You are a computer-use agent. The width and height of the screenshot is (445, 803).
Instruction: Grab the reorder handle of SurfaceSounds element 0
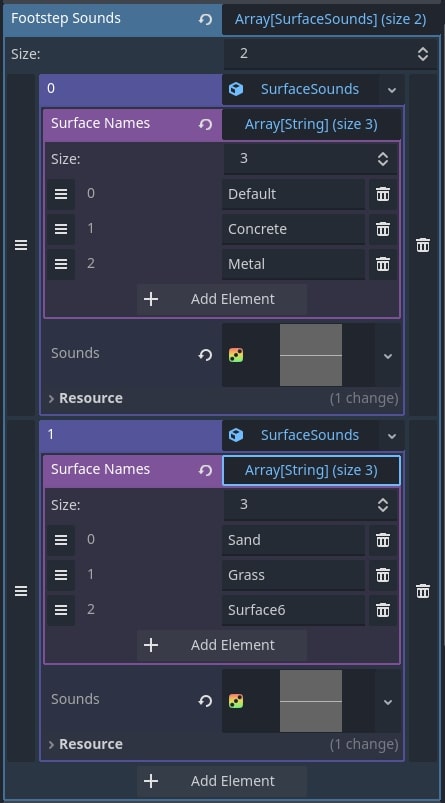(21, 245)
